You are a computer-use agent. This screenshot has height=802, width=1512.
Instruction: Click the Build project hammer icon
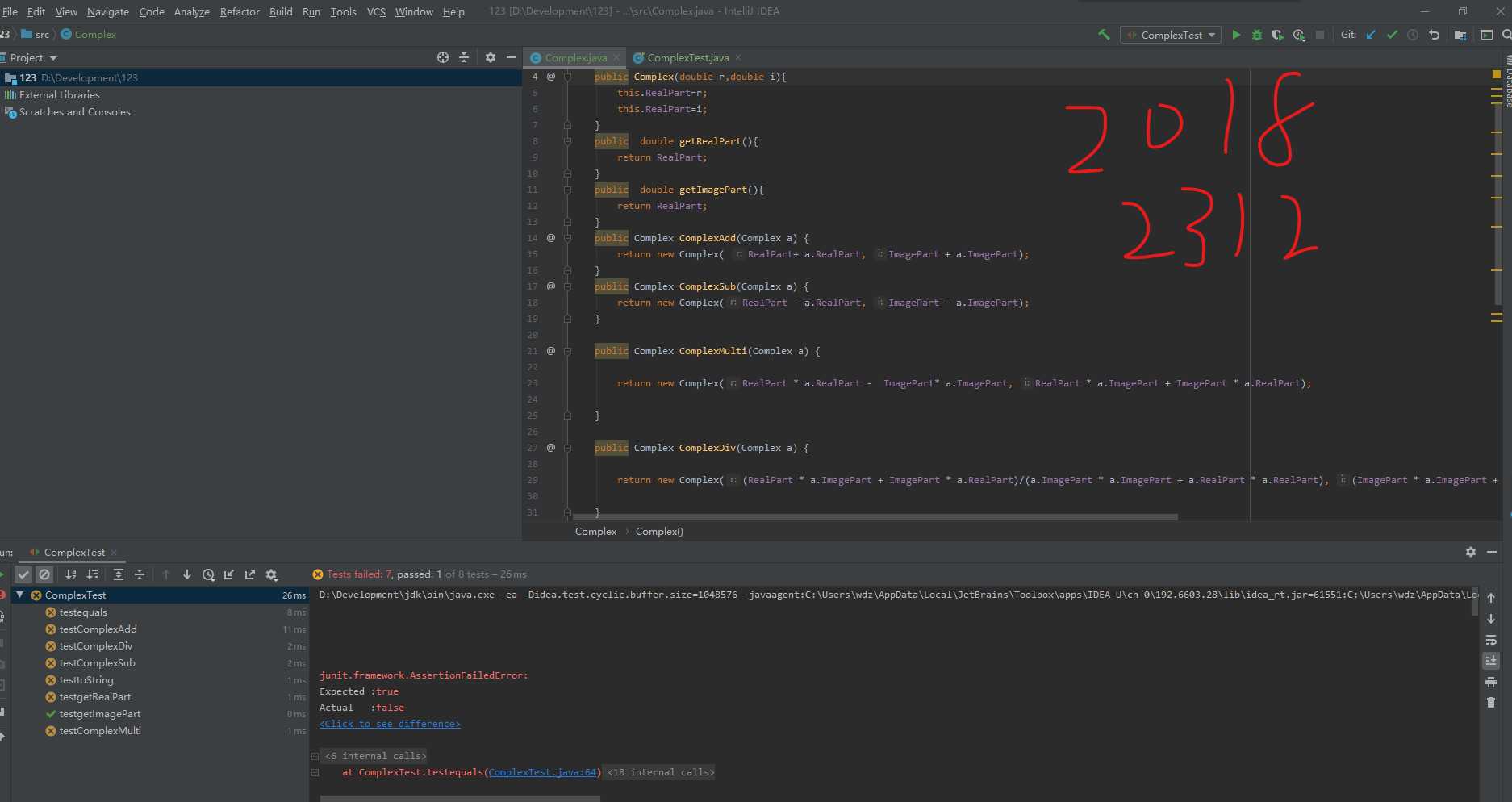click(1104, 35)
